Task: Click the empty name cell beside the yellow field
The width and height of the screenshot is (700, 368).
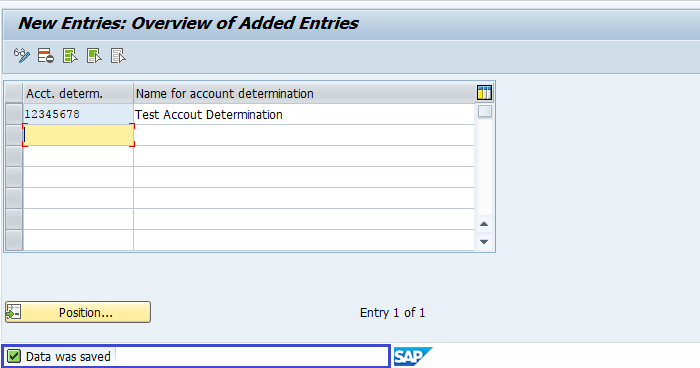Action: pos(304,135)
